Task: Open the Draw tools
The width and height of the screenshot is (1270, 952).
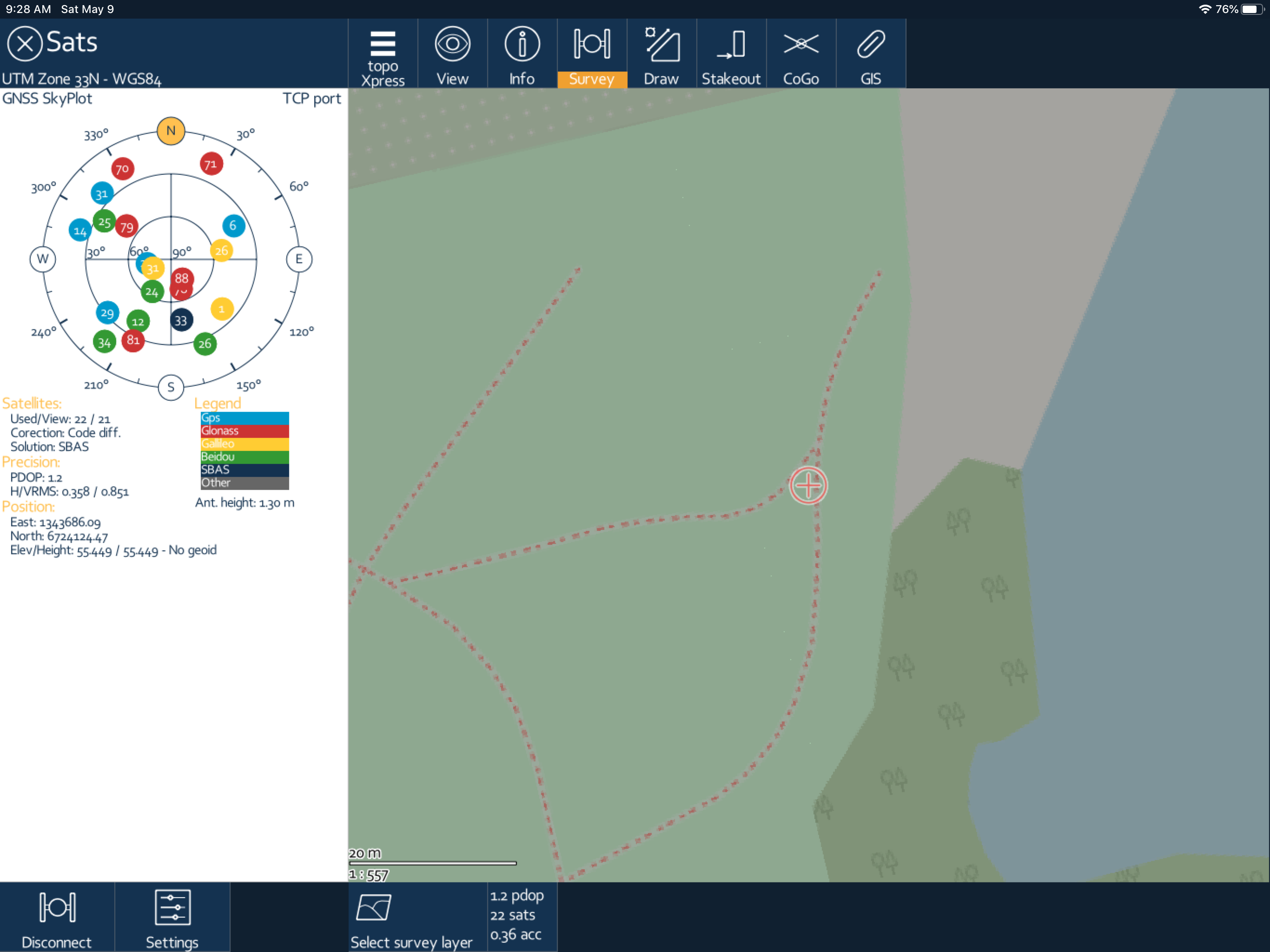Action: tap(661, 54)
